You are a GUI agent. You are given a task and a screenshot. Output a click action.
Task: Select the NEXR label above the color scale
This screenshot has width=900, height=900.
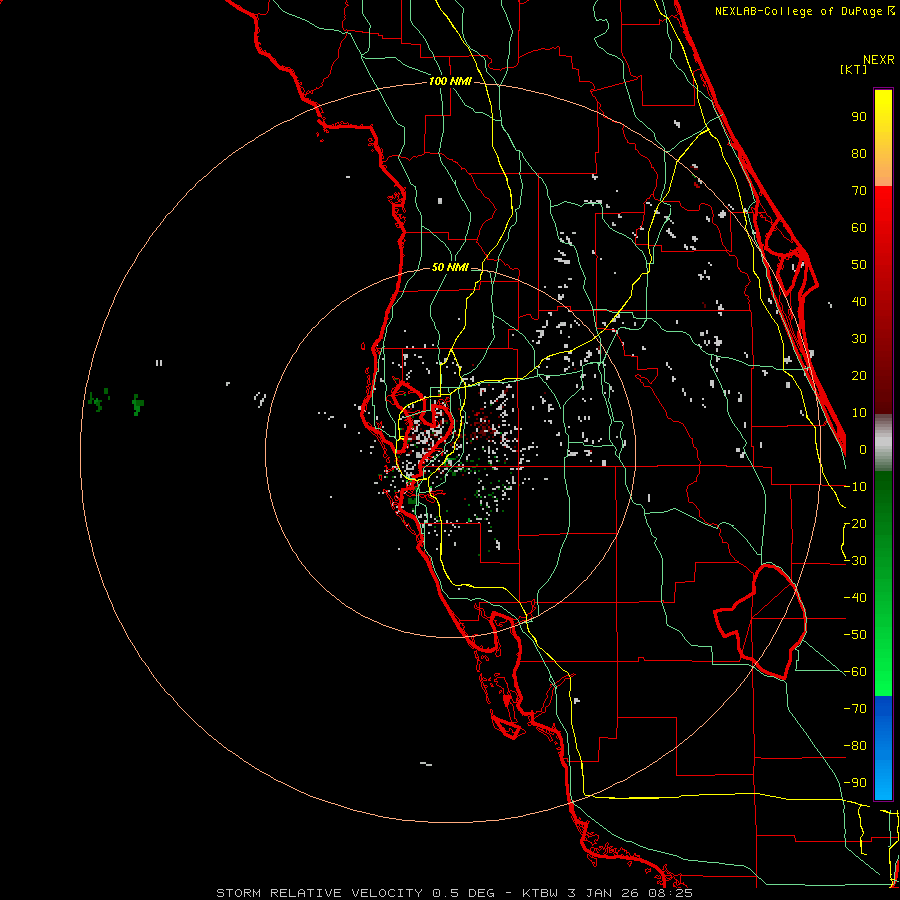879,60
